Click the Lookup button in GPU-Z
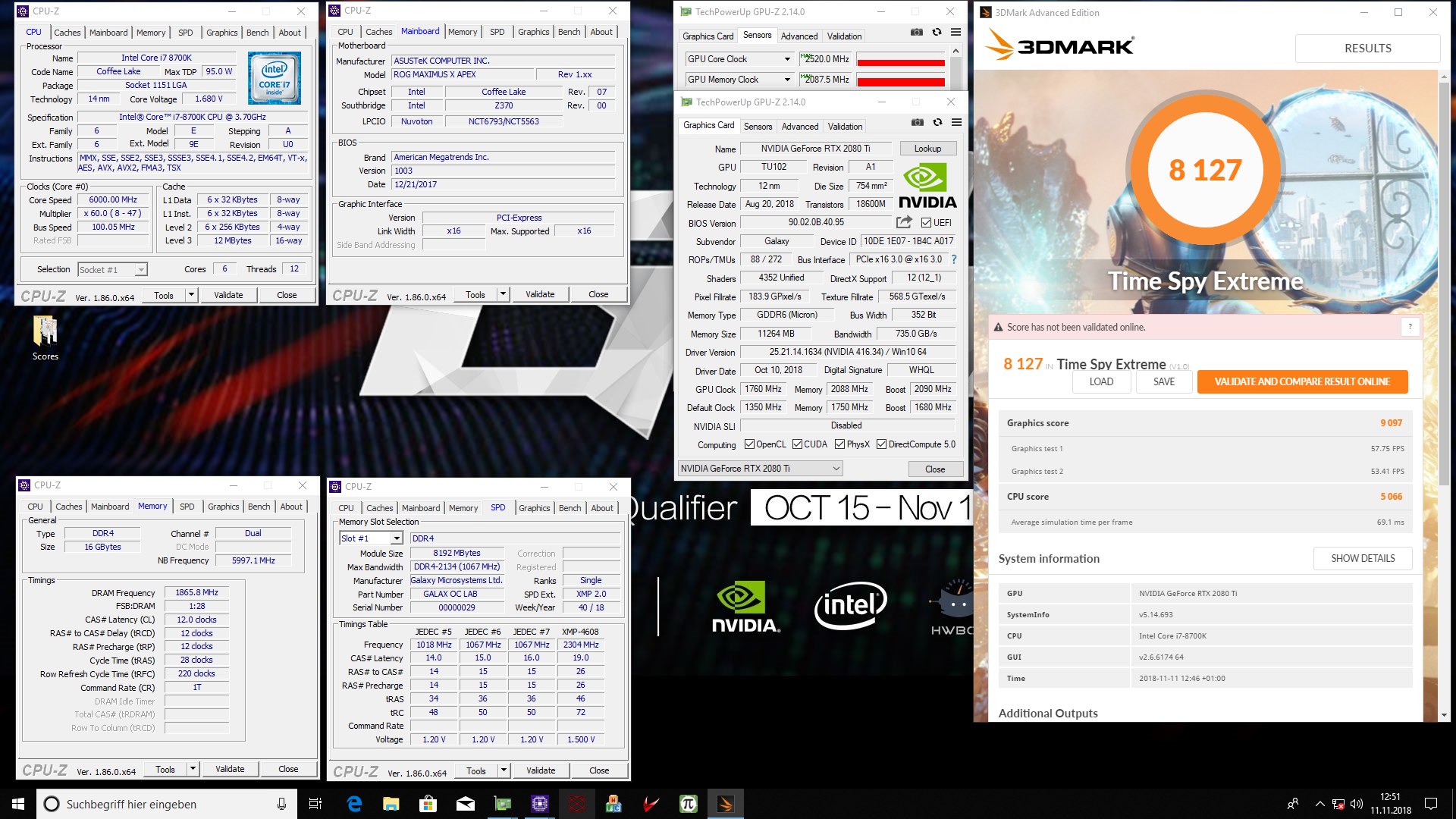The height and width of the screenshot is (819, 1456). point(927,149)
